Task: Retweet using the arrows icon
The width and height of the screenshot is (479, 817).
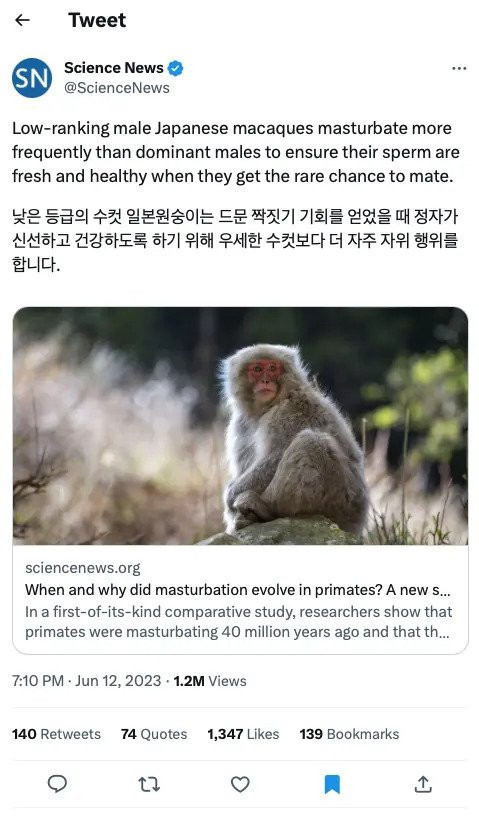Action: (x=149, y=784)
